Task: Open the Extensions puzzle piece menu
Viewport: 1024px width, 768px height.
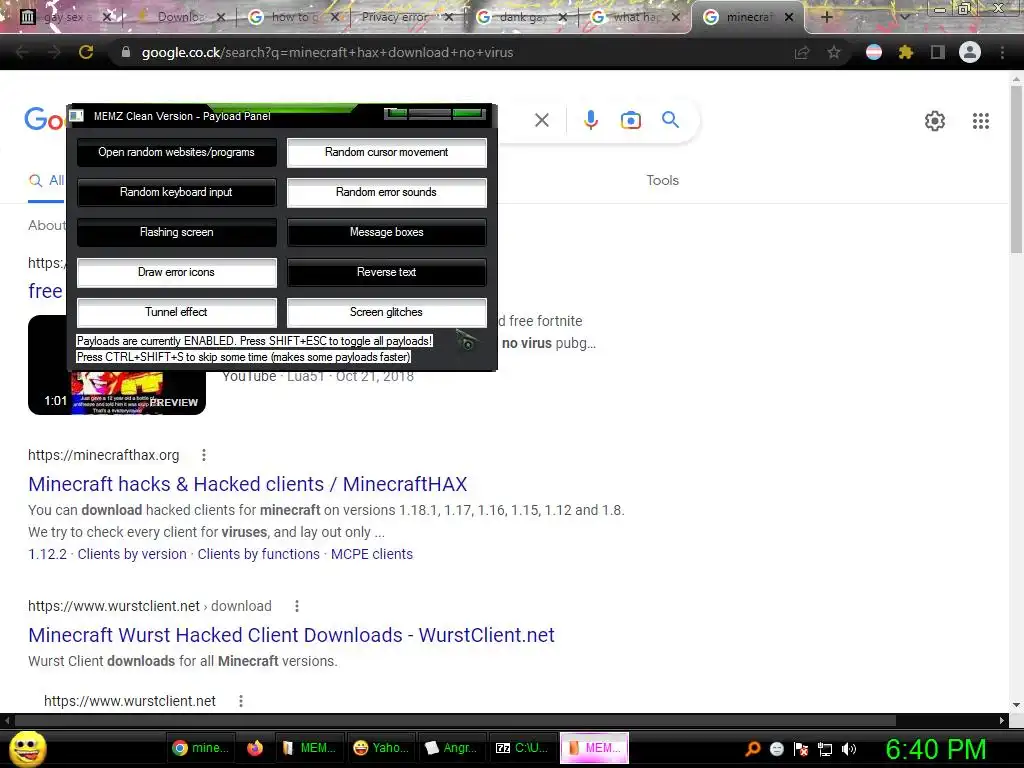Action: pyautogui.click(x=906, y=52)
